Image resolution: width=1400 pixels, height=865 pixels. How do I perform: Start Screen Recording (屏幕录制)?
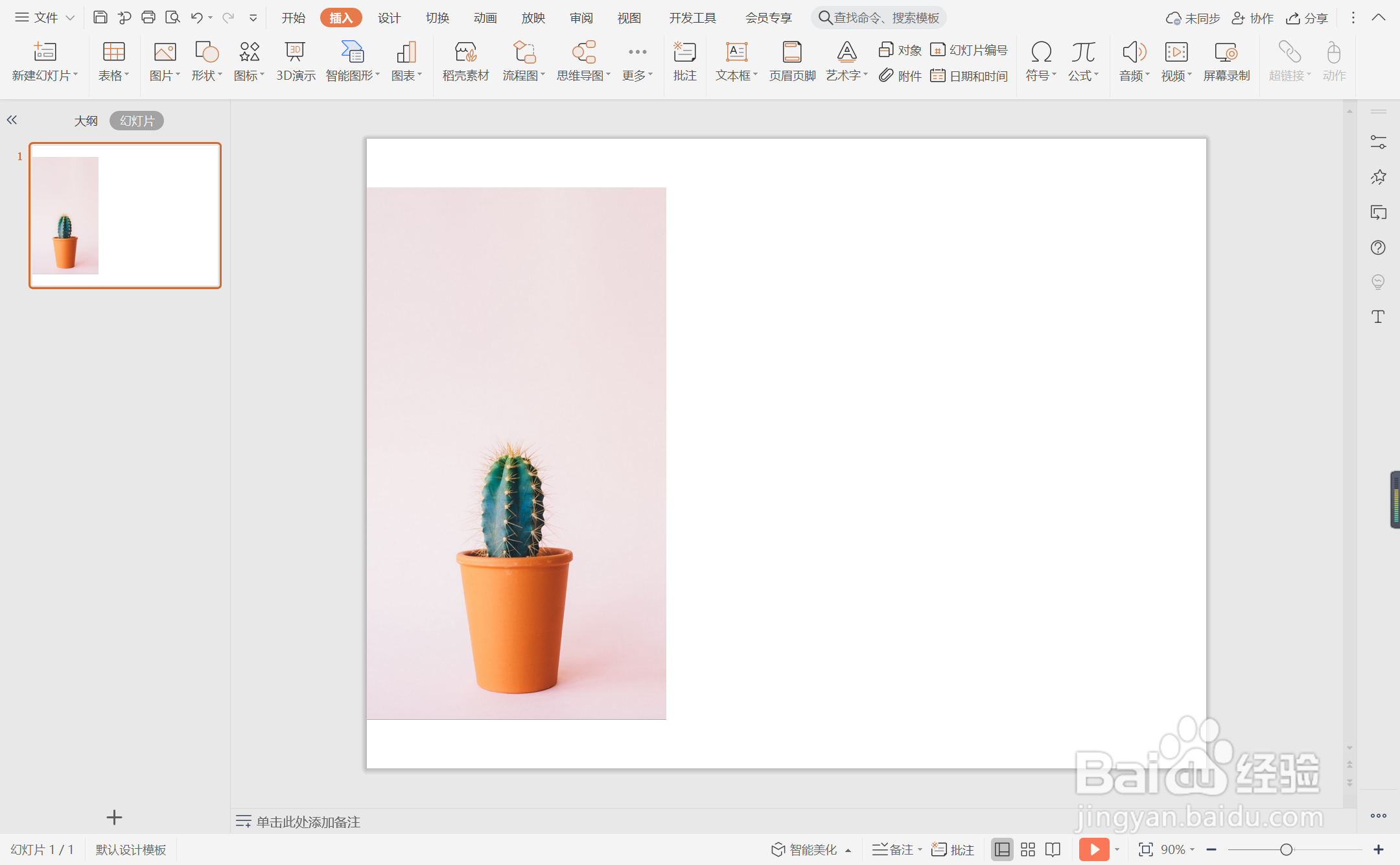[1226, 61]
